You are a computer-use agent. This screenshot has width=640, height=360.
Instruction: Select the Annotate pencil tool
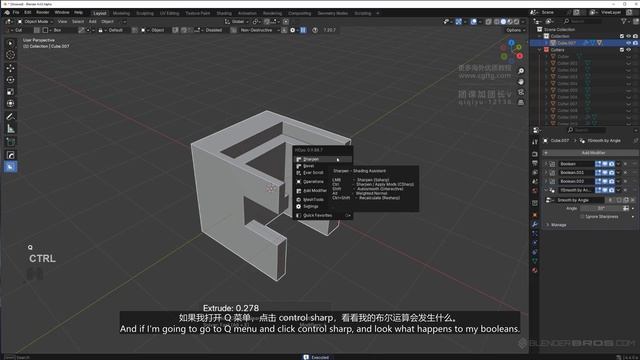coord(11,117)
